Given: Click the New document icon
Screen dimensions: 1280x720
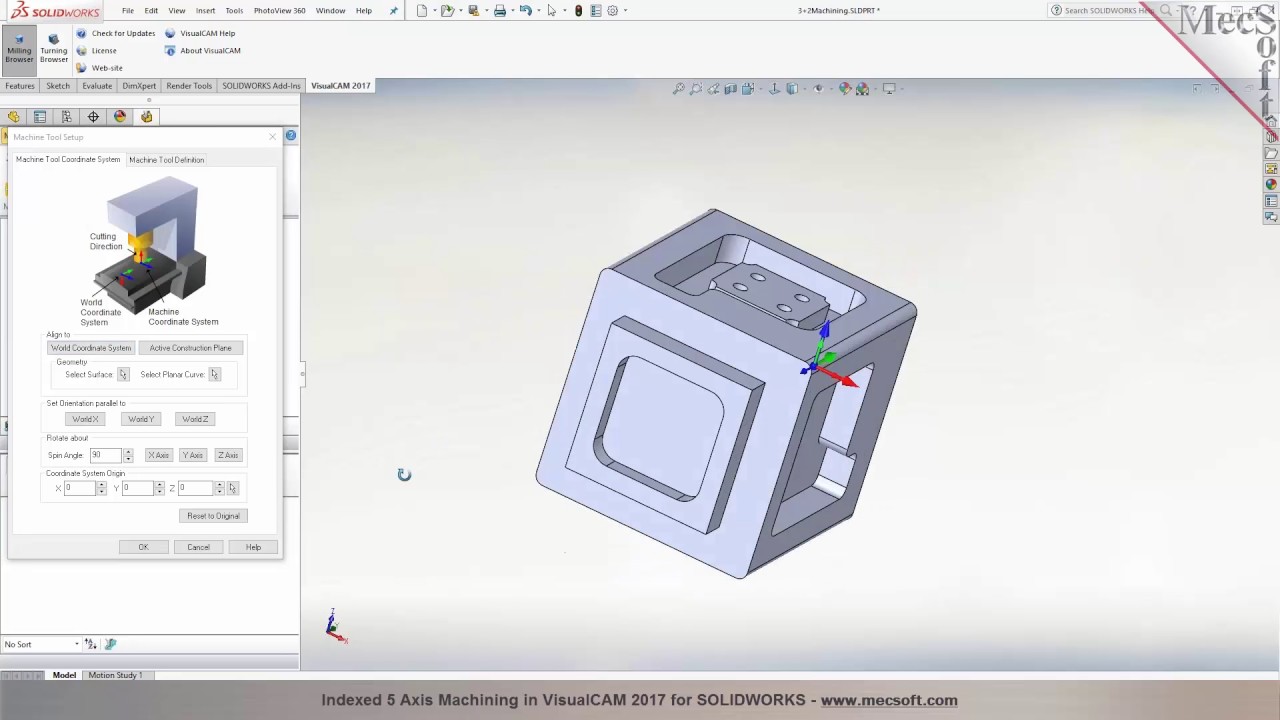Looking at the screenshot, I should click(422, 11).
